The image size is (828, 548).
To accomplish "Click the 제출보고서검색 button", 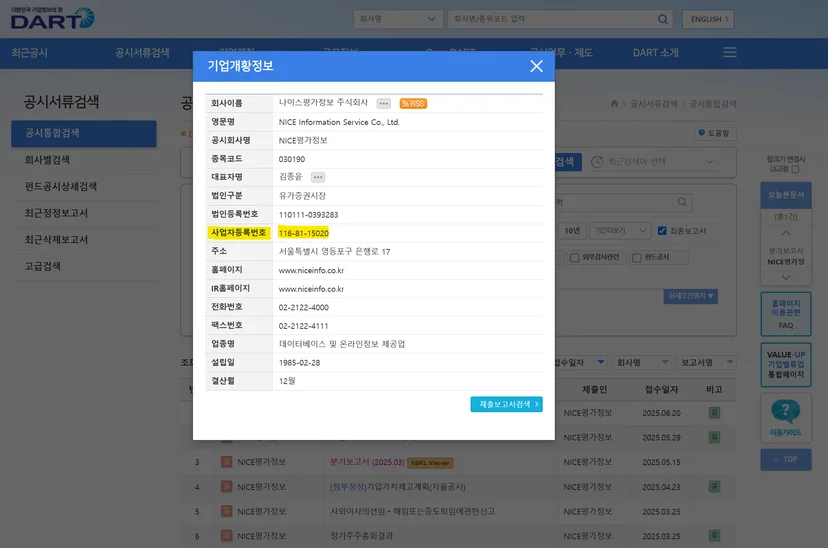I will click(x=506, y=404).
